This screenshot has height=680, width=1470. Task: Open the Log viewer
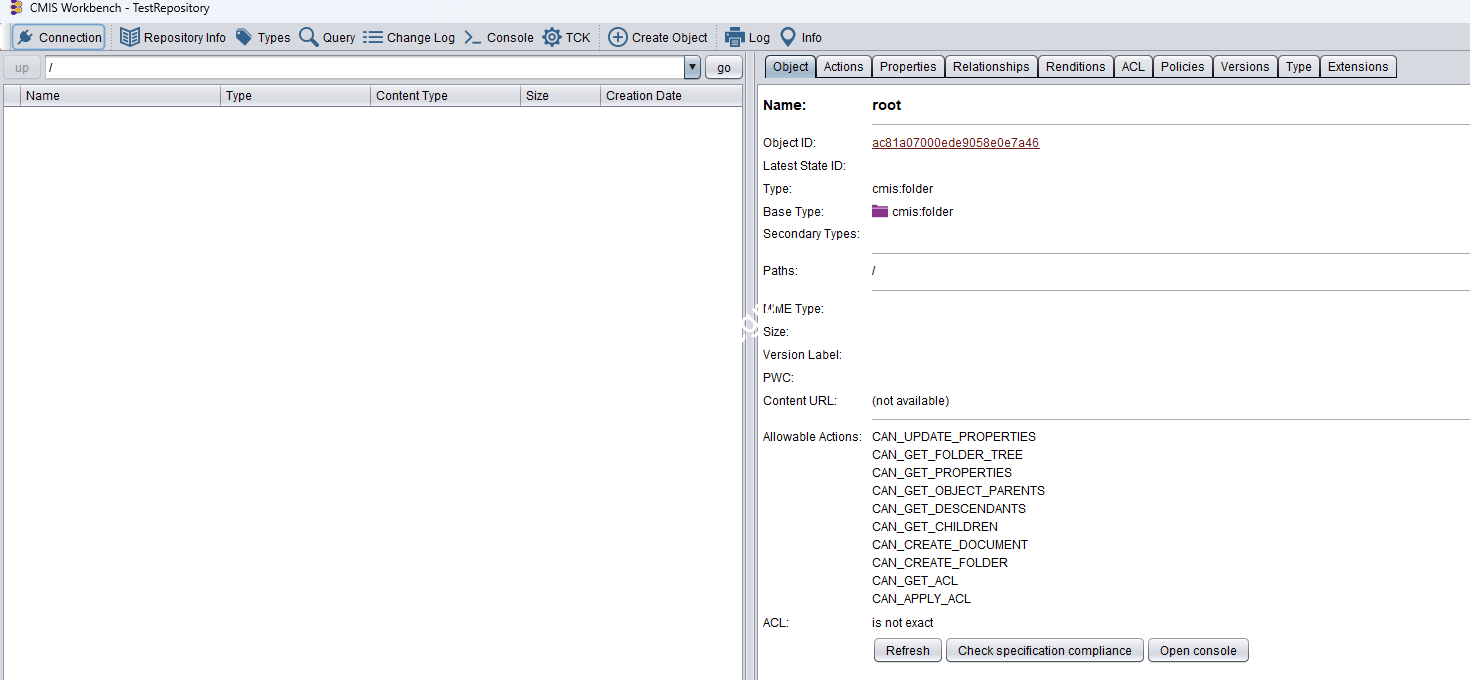click(x=747, y=36)
